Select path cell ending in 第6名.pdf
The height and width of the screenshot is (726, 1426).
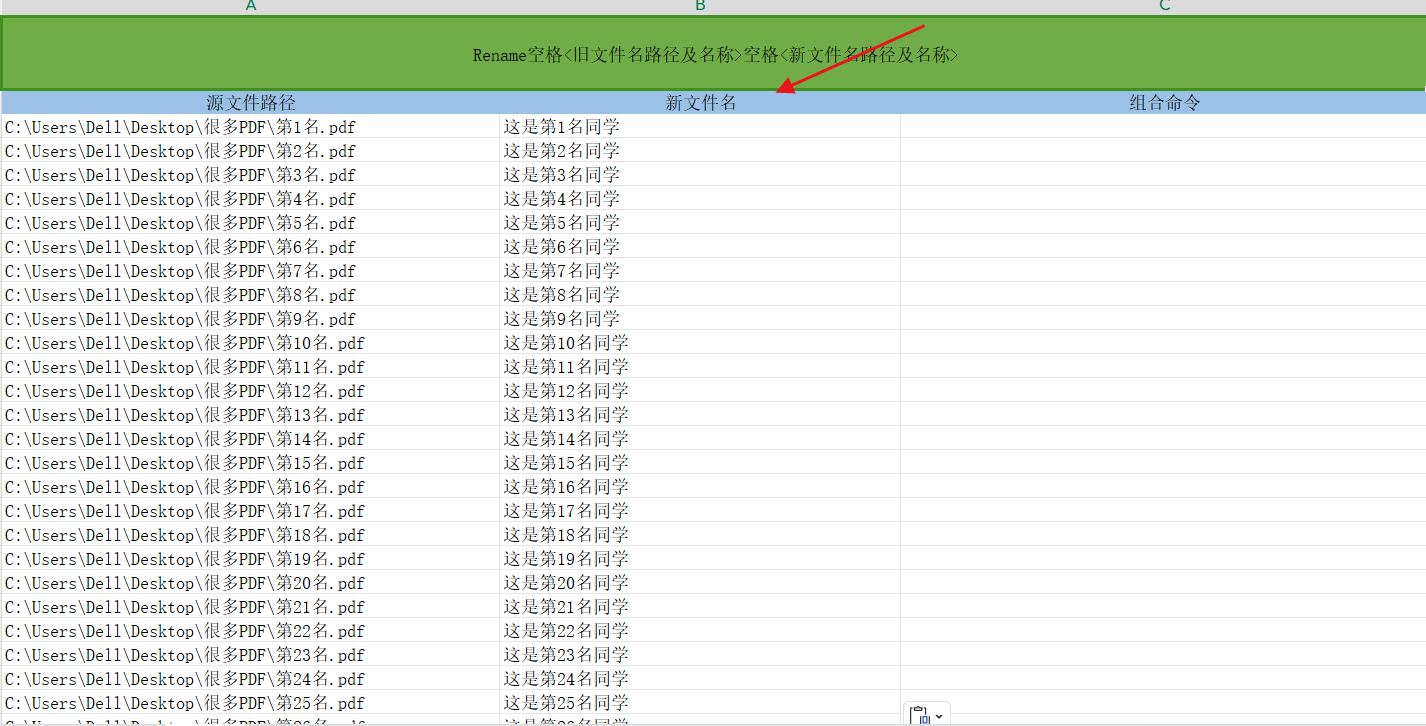click(251, 247)
